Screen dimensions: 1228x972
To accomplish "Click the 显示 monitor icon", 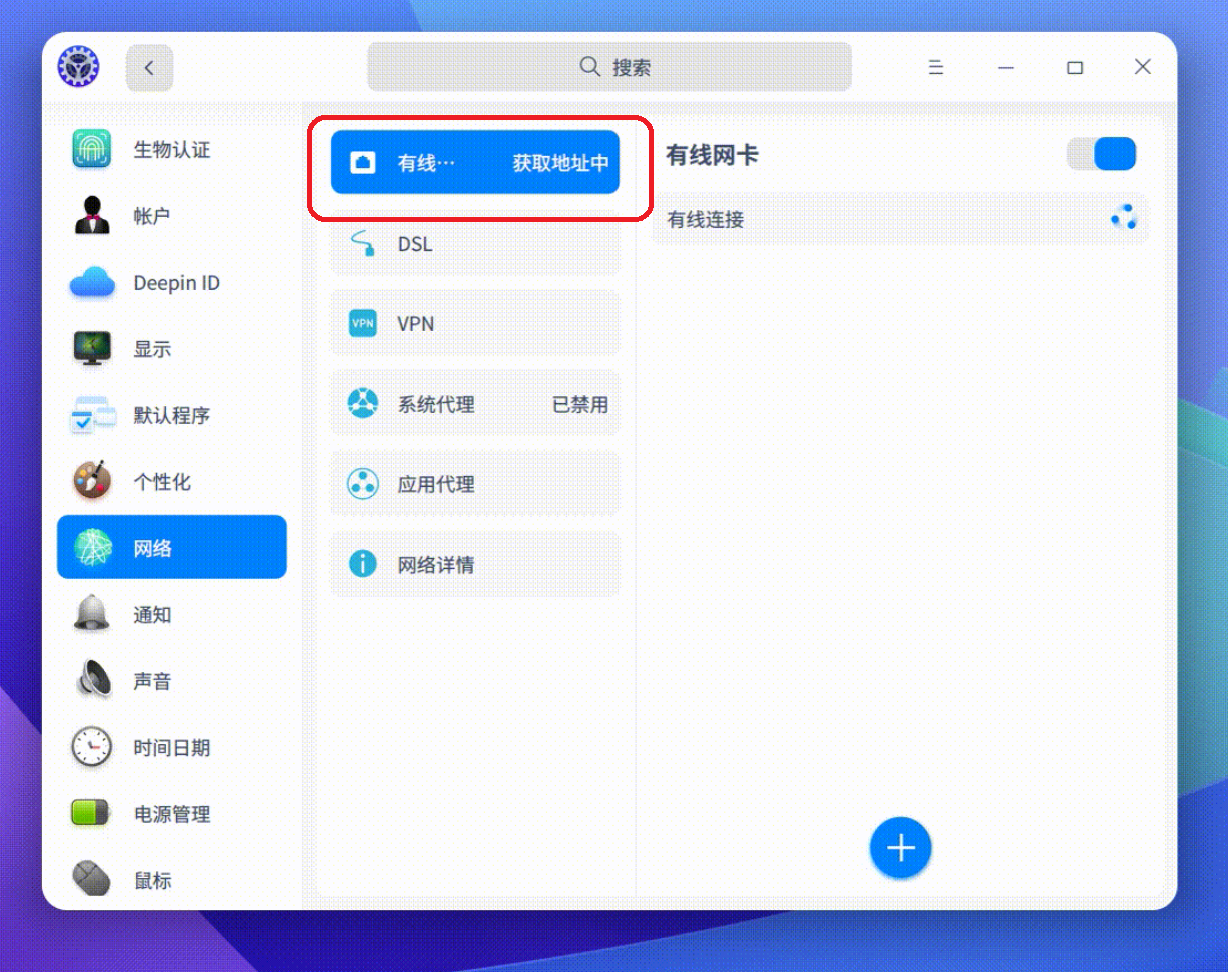I will coord(92,349).
